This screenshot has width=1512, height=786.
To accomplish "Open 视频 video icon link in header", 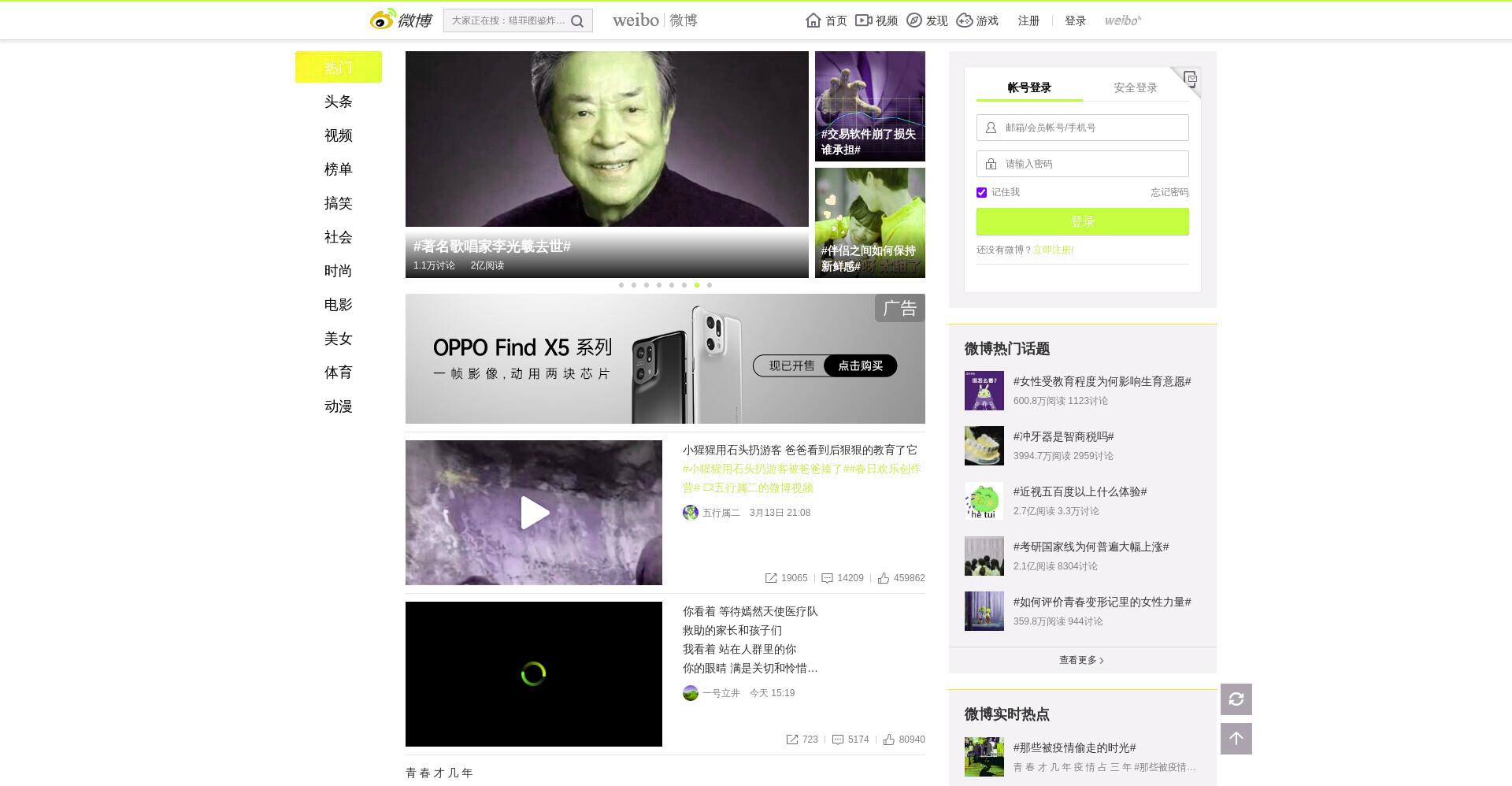I will (876, 20).
